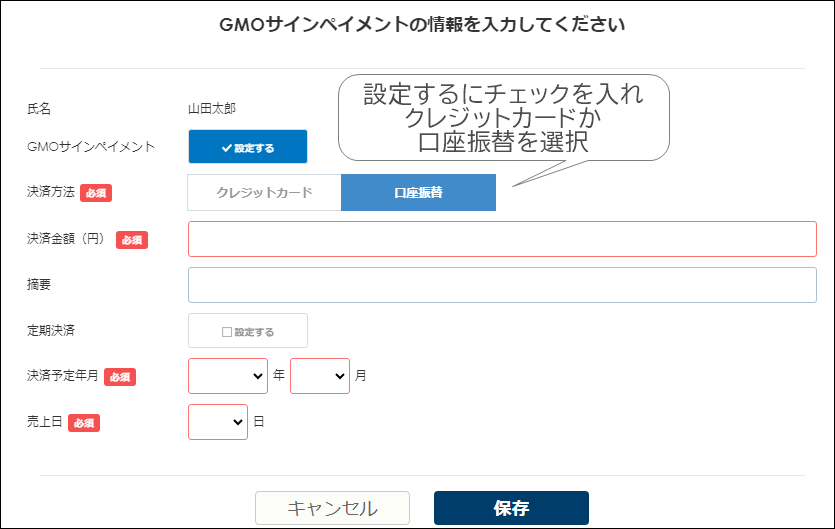Click the 定期決済 label
Image resolution: width=835 pixels, height=529 pixels.
[51, 330]
